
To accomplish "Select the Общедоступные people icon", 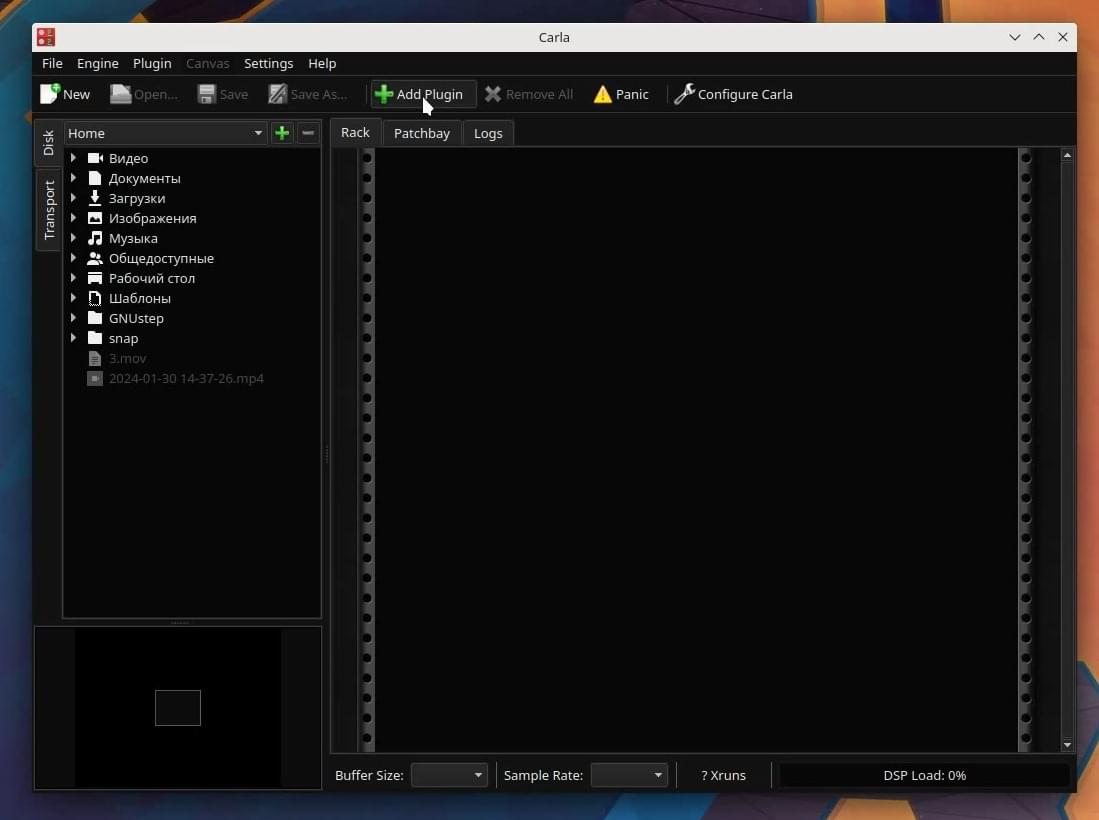I will coord(95,258).
